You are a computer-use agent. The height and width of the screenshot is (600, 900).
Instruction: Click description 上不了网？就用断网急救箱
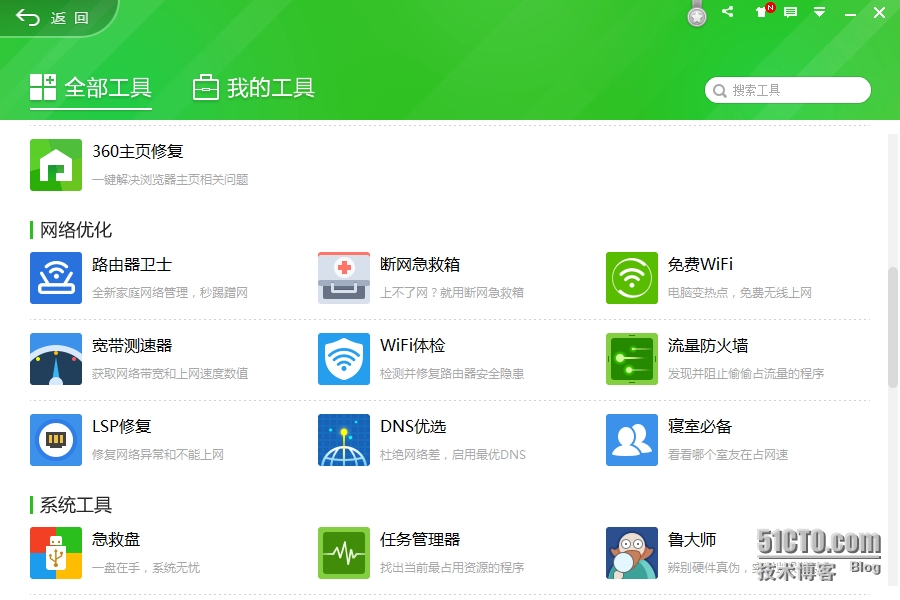tap(452, 293)
